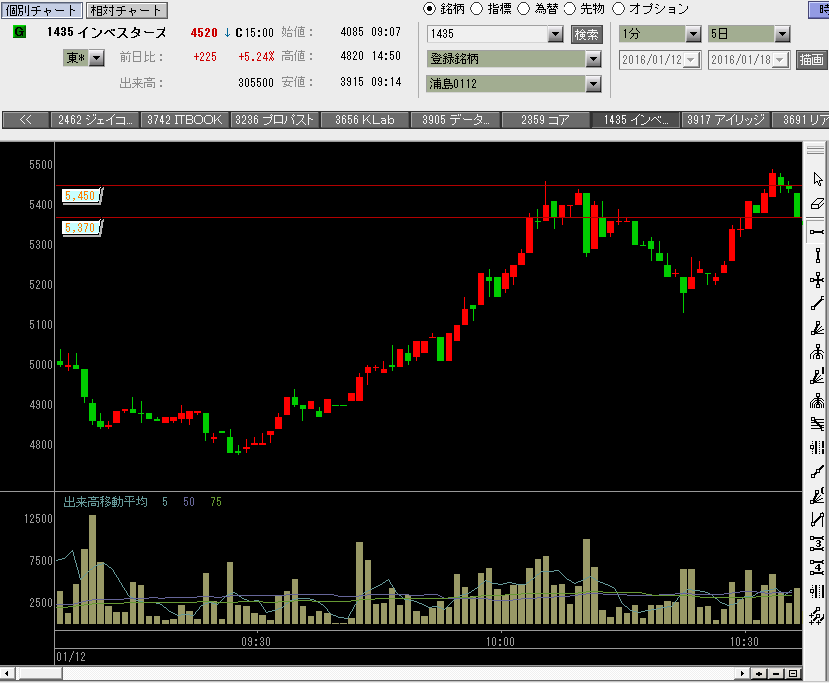Select the solid vertical cycle lines tool

(817, 592)
